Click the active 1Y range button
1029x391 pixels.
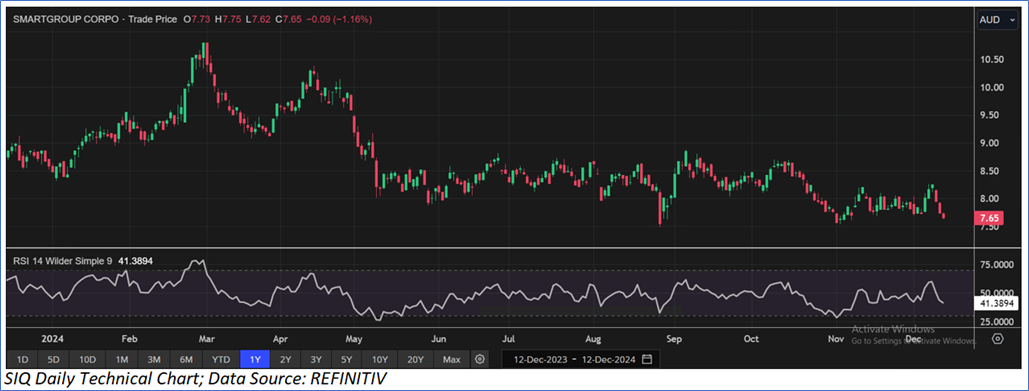click(x=255, y=360)
